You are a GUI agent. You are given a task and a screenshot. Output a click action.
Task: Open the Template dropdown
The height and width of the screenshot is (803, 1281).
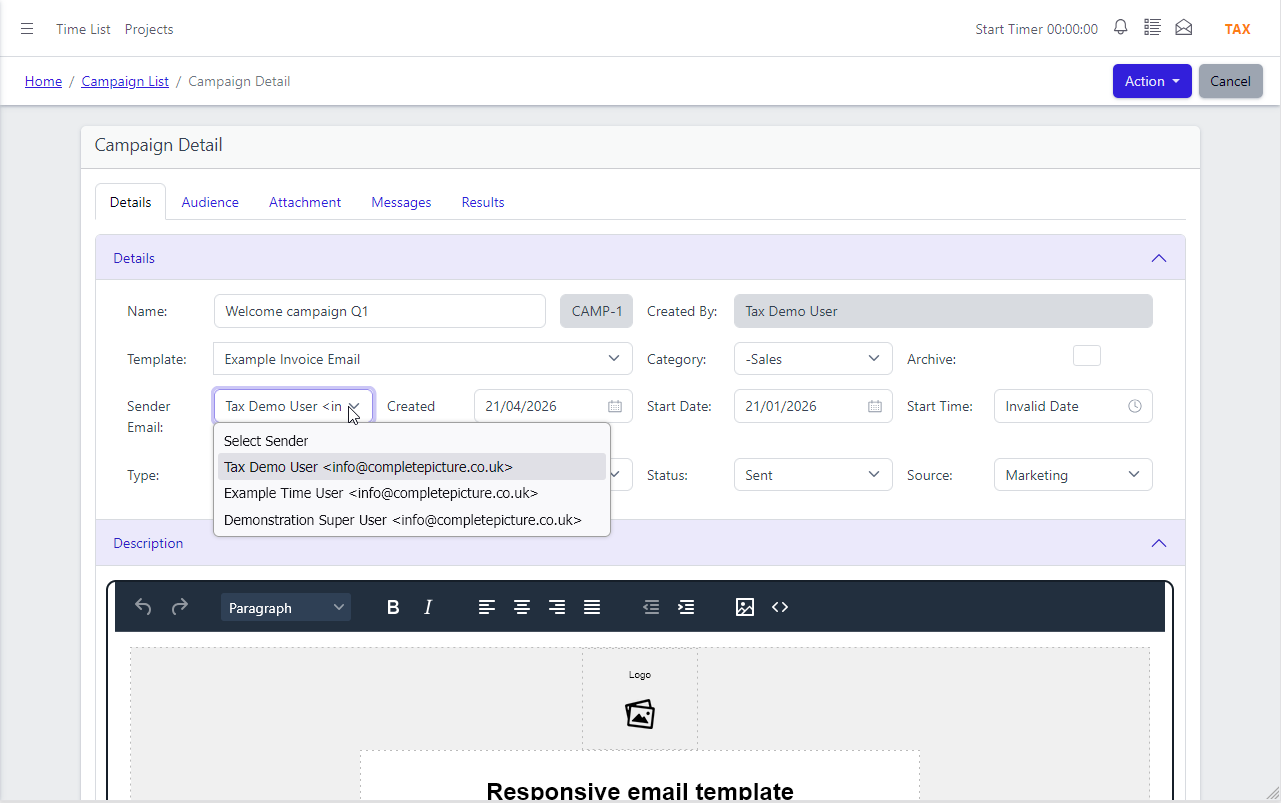point(423,359)
